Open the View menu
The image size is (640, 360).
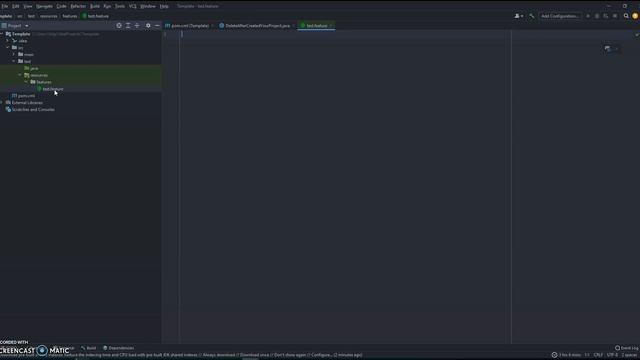pyautogui.click(x=27, y=6)
